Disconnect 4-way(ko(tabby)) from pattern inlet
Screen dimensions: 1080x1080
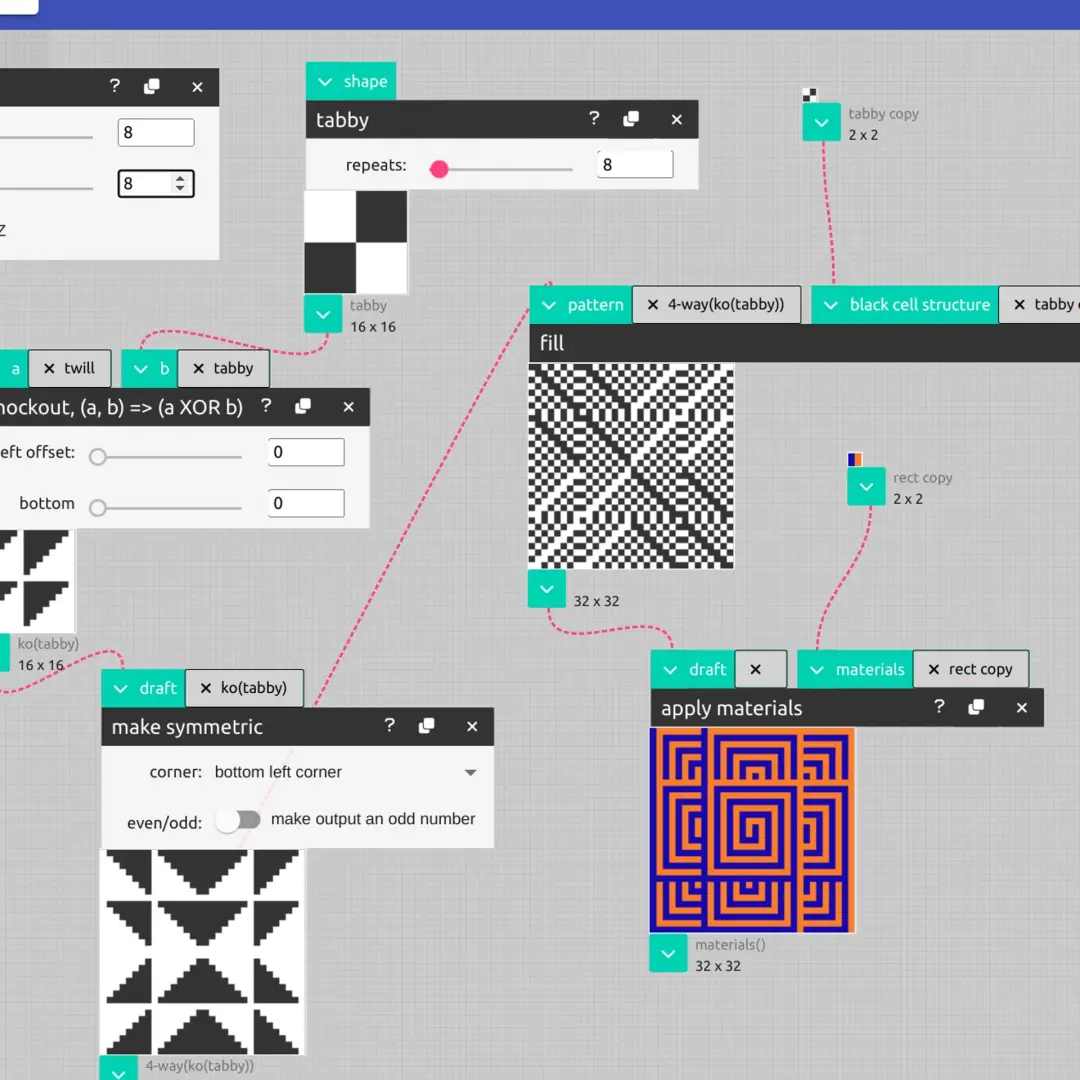(653, 304)
